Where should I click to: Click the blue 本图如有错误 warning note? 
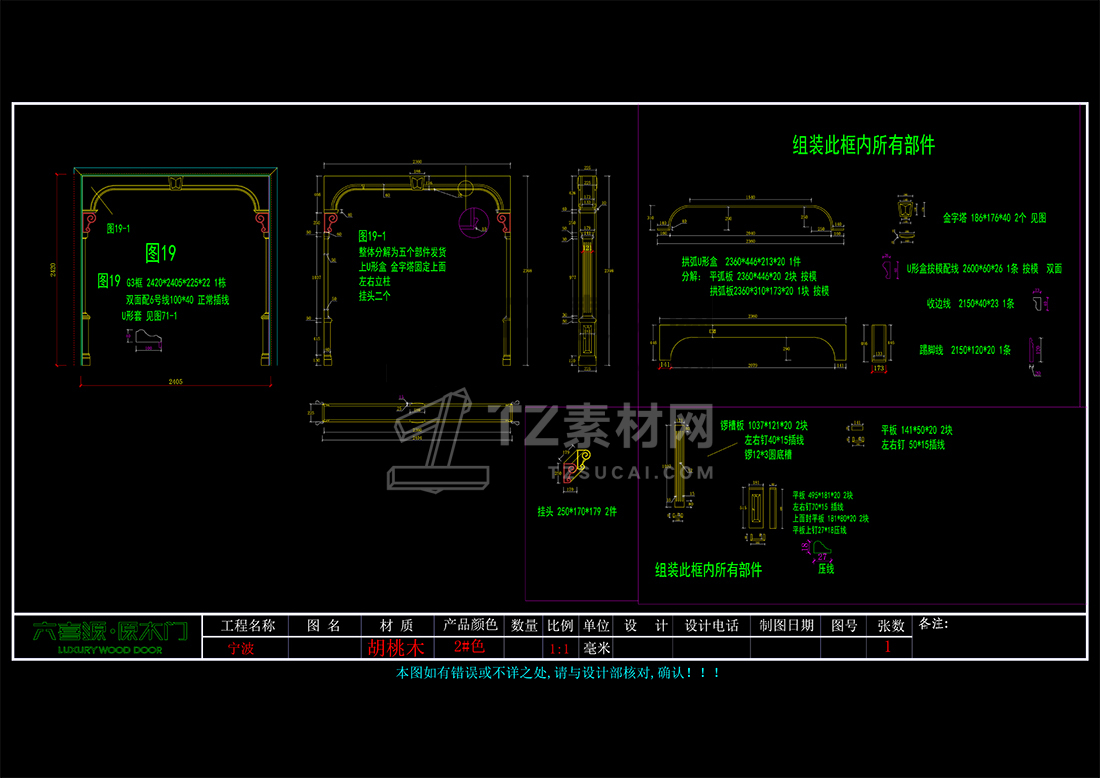click(x=558, y=673)
